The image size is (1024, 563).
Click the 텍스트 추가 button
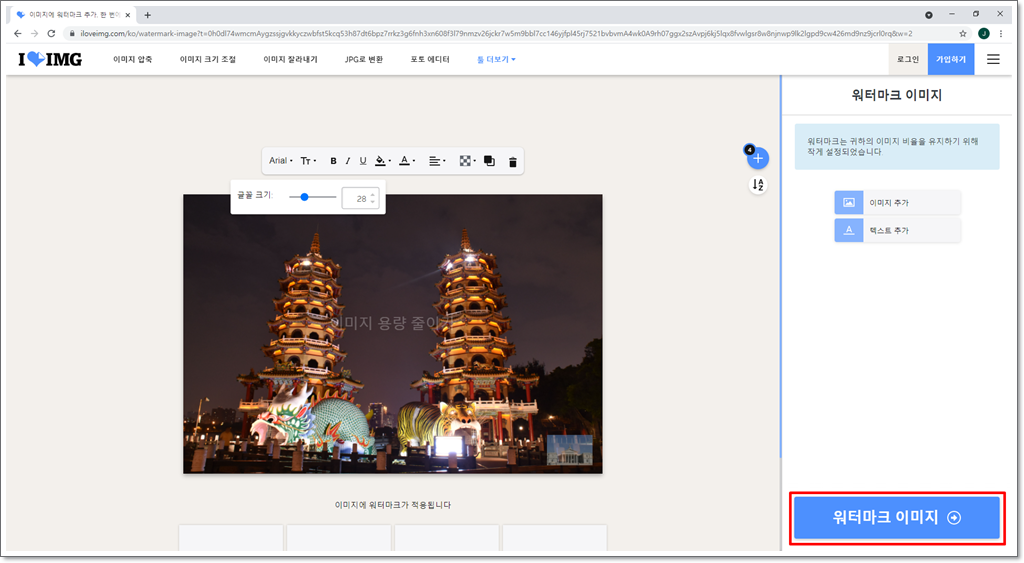[x=897, y=230]
